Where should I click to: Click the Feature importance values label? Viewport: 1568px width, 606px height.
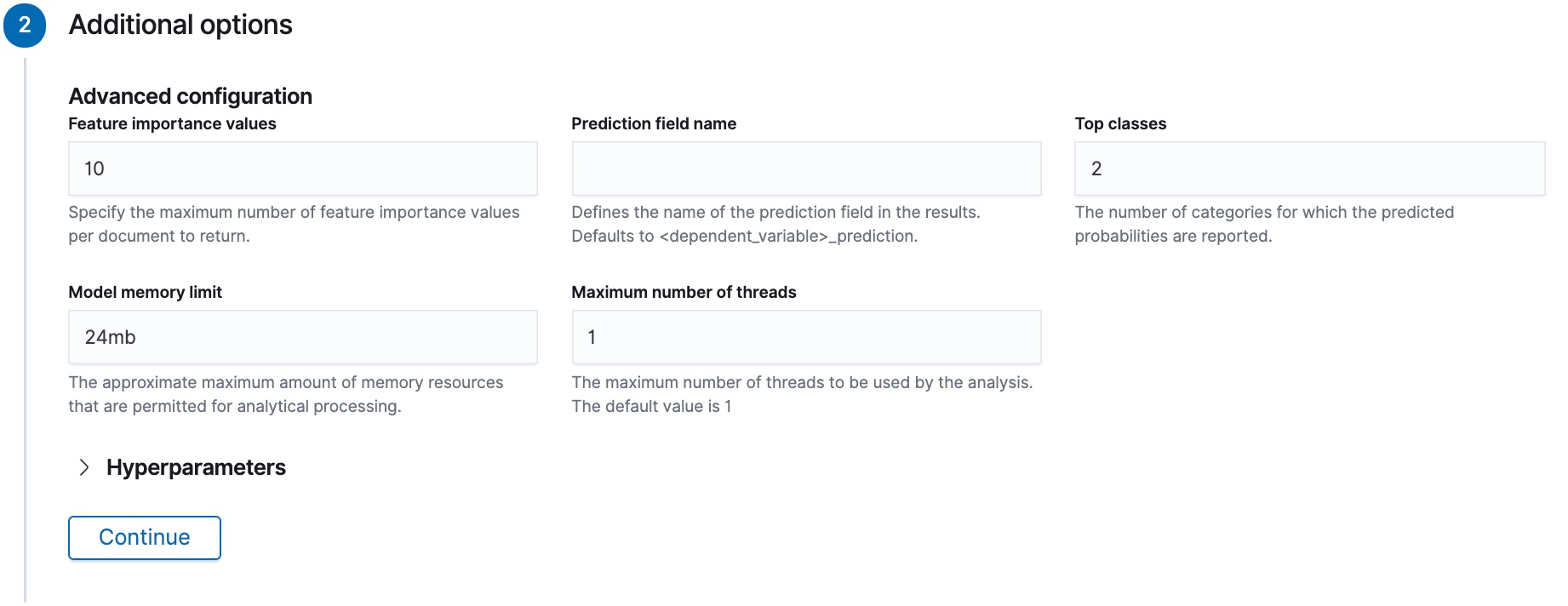tap(172, 123)
